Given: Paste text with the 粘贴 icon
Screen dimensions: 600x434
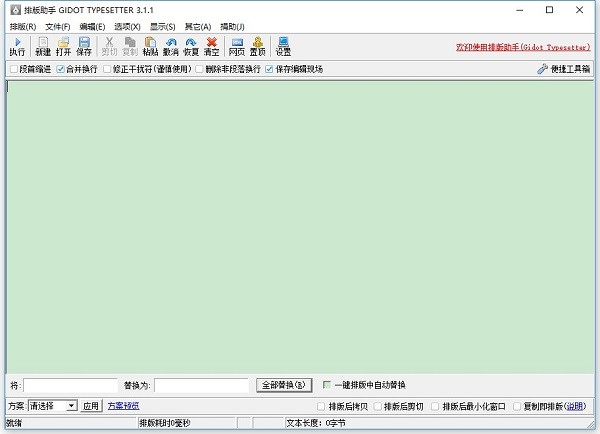Looking at the screenshot, I should coord(150,46).
